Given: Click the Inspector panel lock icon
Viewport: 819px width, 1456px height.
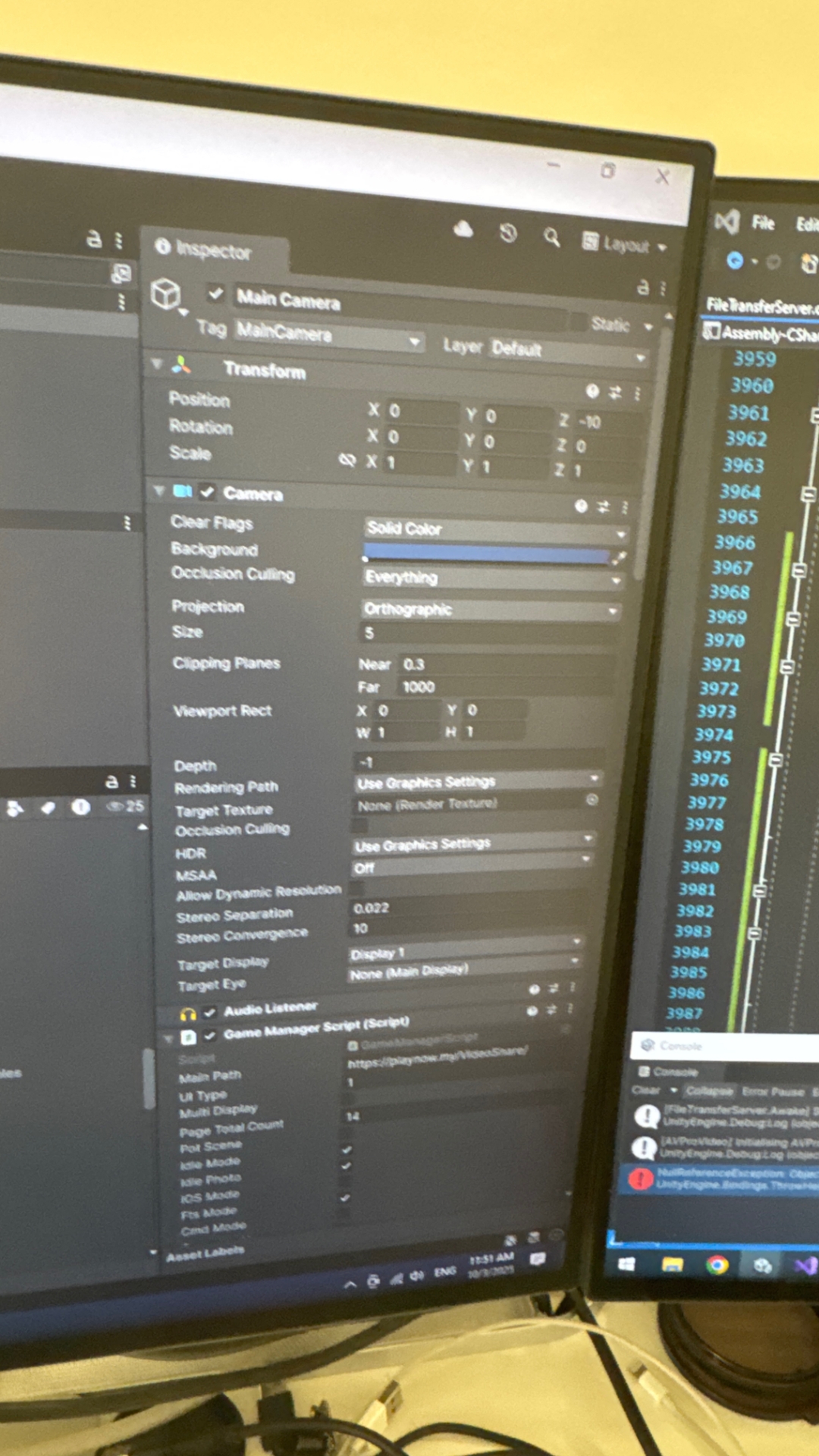Looking at the screenshot, I should coord(642,287).
